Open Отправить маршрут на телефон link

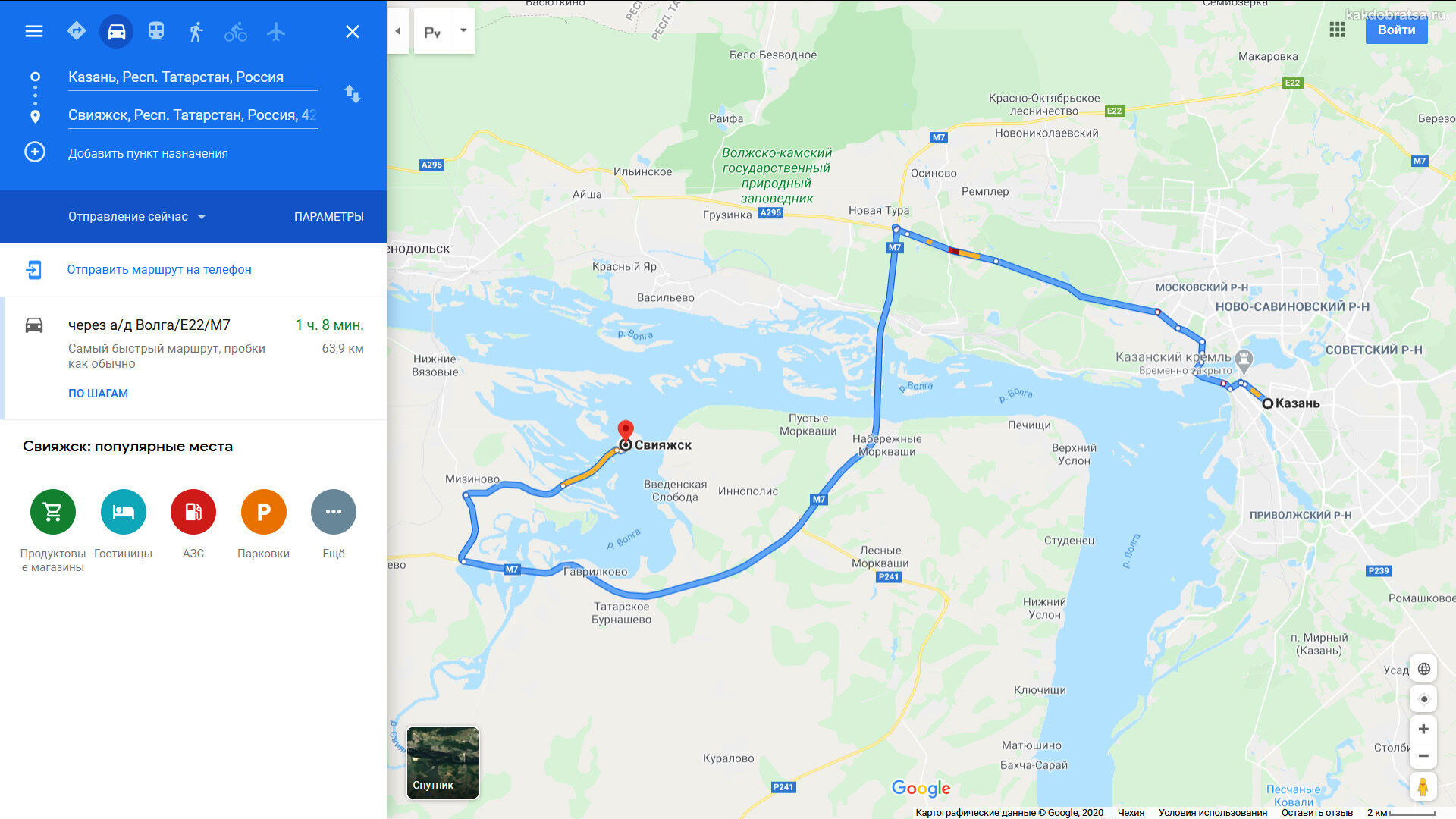click(x=159, y=270)
